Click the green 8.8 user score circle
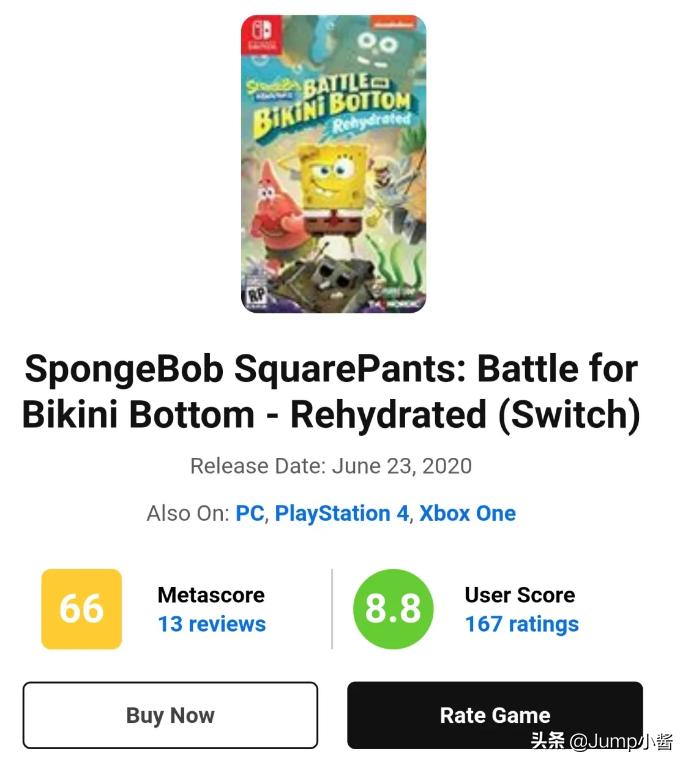Image resolution: width=688 pixels, height=766 pixels. pyautogui.click(x=393, y=609)
